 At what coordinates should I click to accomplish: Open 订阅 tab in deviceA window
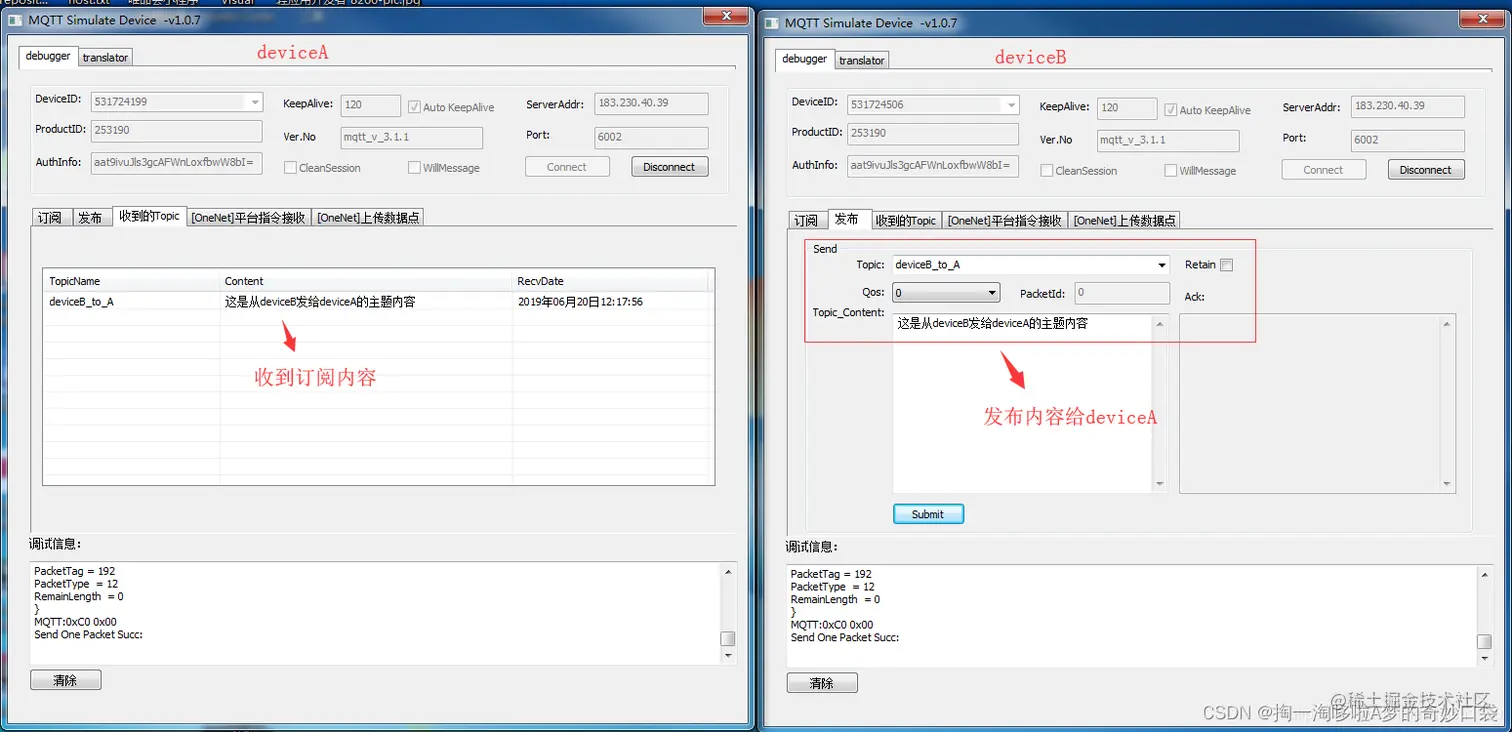point(51,218)
